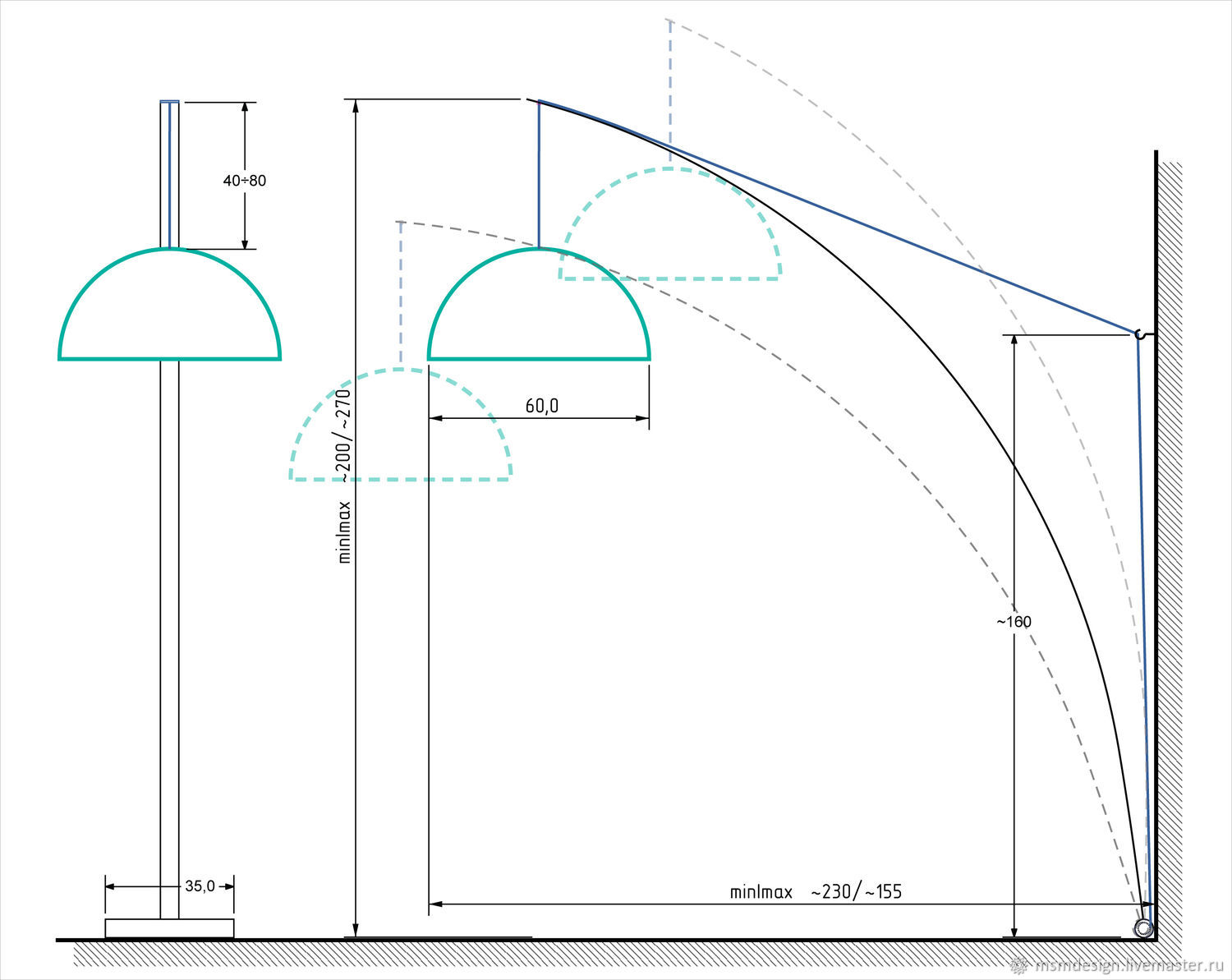The width and height of the screenshot is (1232, 980).
Task: Click the 40÷80 dimension label
Action: tap(245, 181)
